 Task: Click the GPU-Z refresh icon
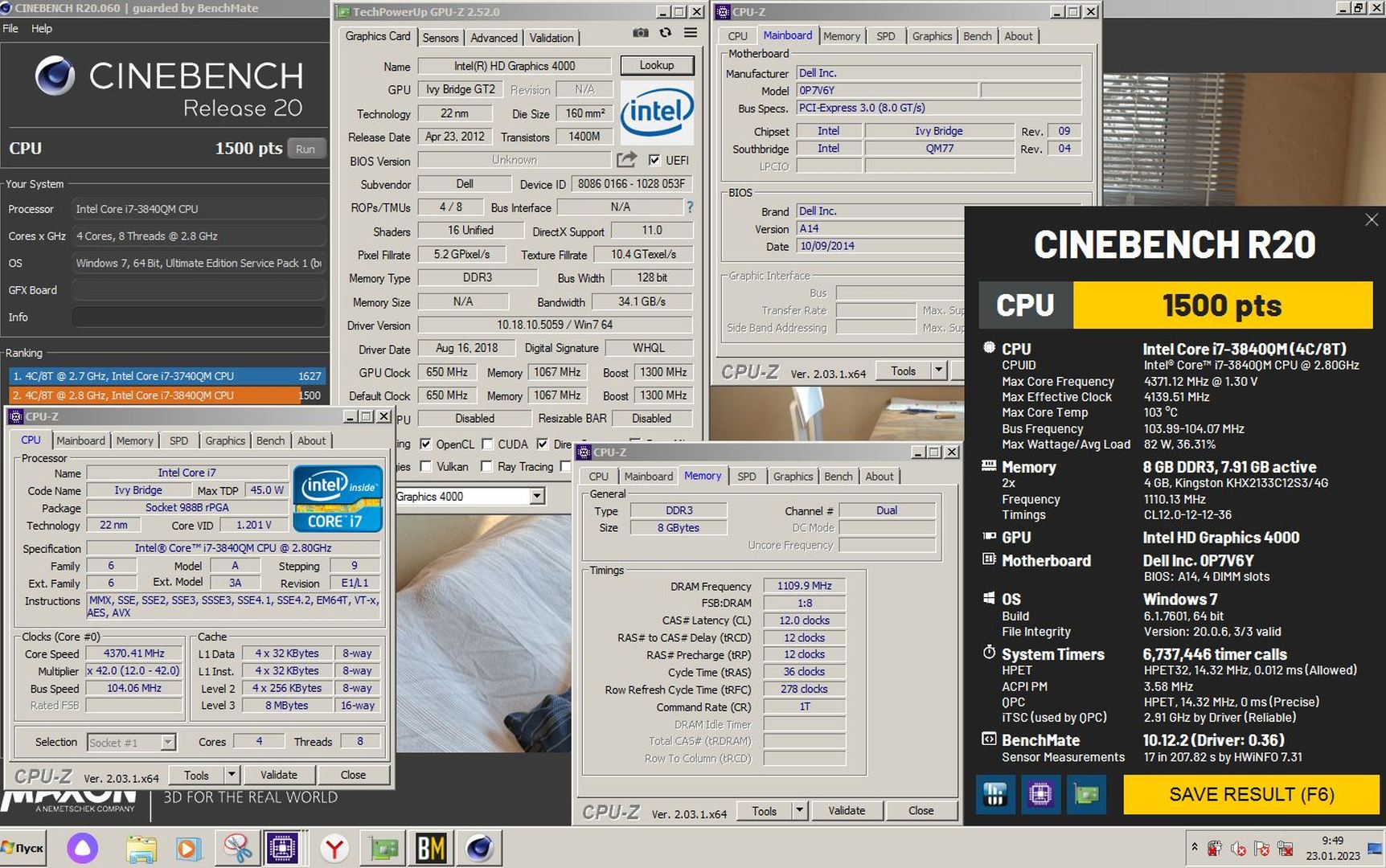(665, 33)
